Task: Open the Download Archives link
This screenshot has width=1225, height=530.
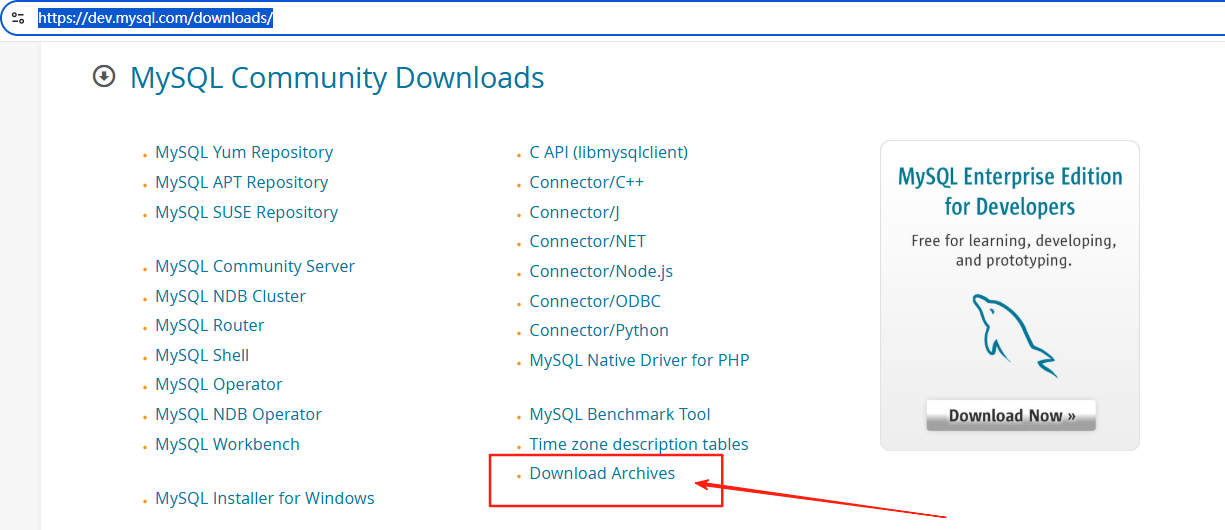Action: tap(602, 473)
